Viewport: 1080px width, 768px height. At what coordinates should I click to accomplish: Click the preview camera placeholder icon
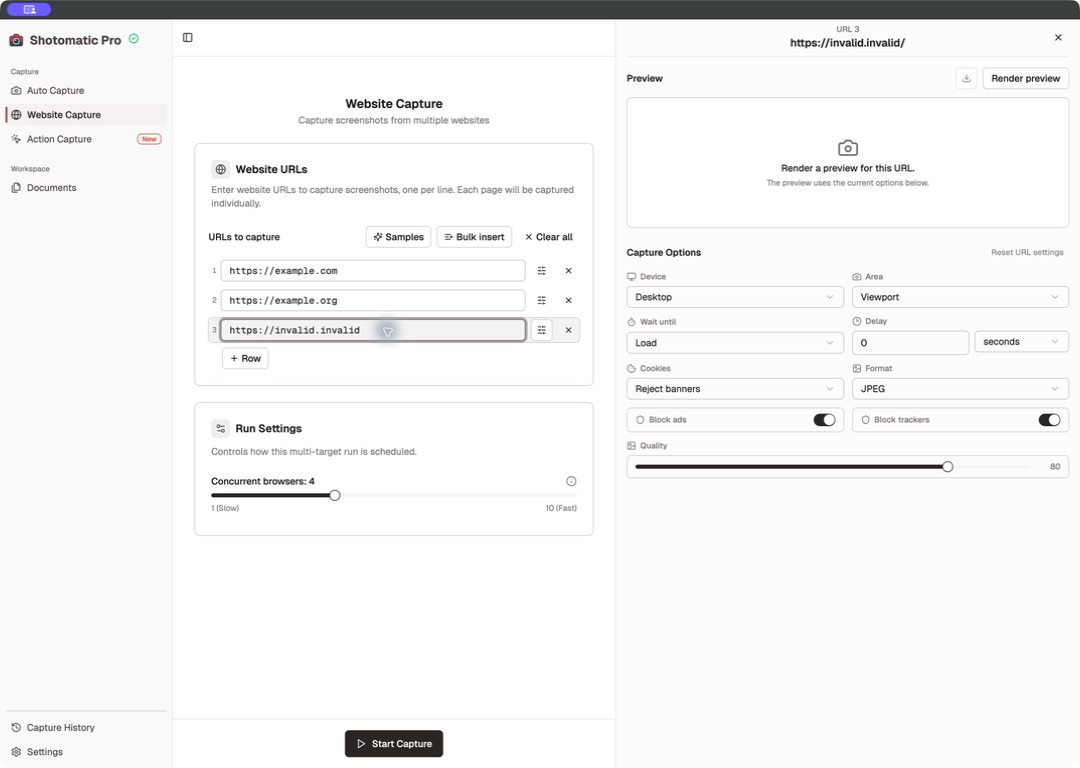[848, 148]
